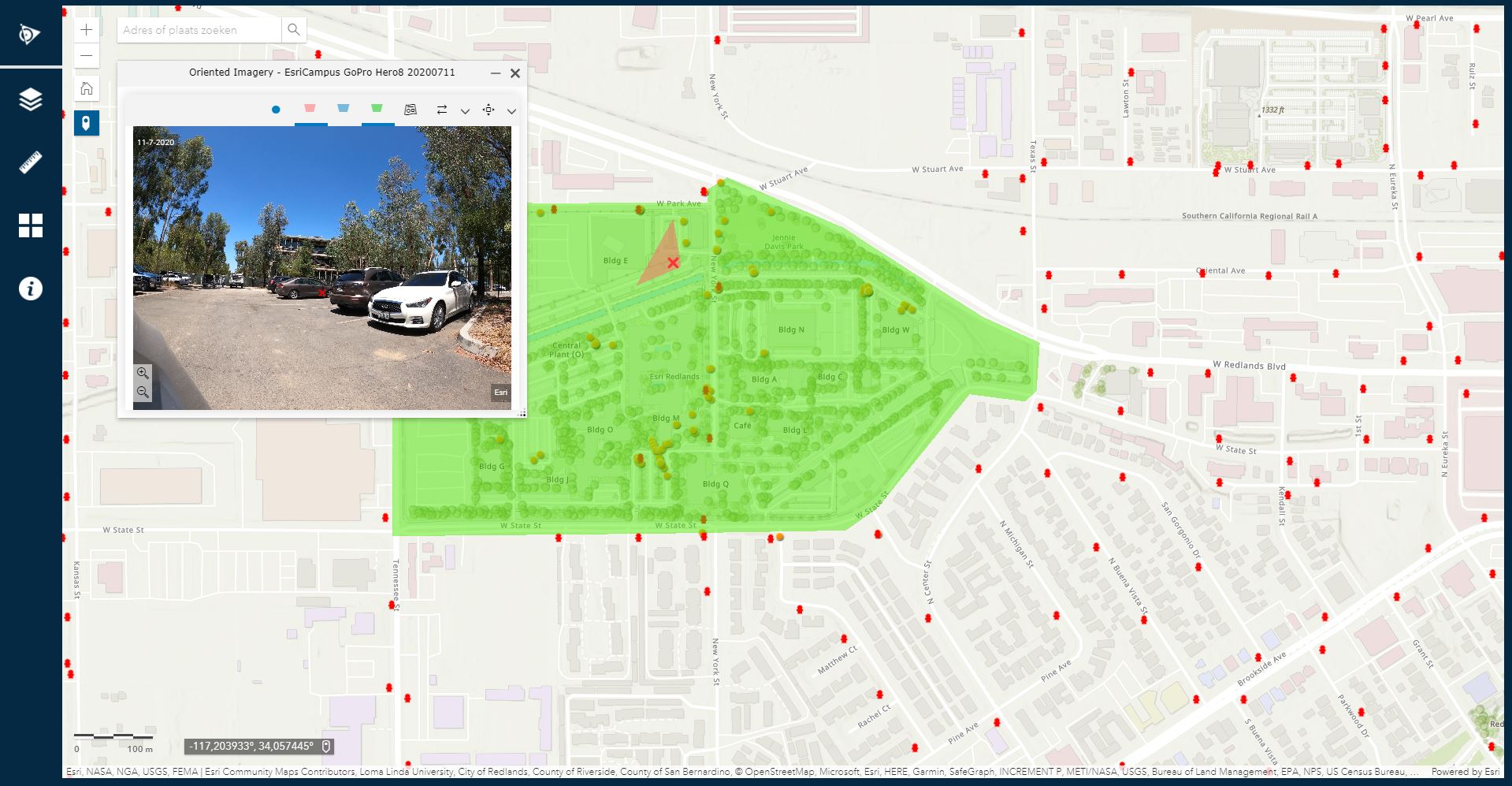
Task: Toggle the blue similar coverage footprint
Action: coord(343,109)
